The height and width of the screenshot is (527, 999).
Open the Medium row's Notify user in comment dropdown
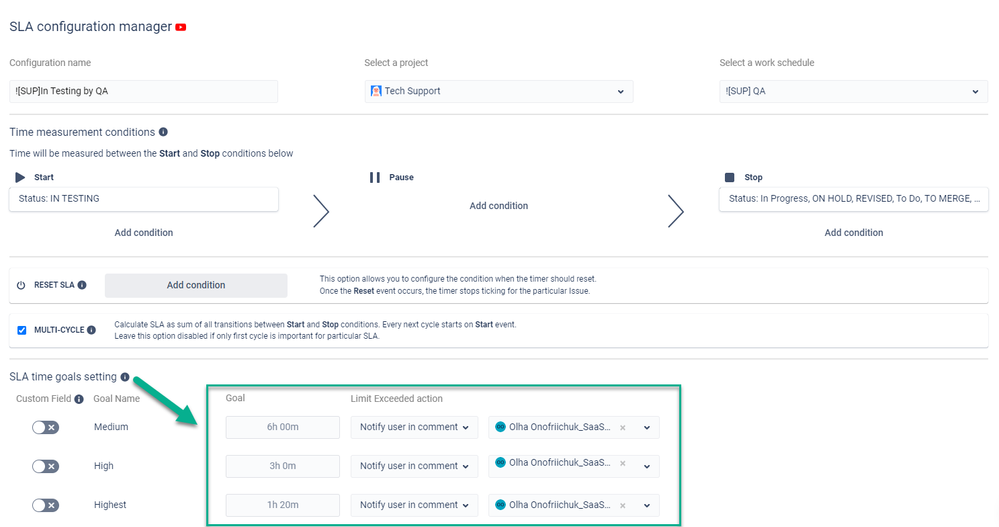coord(414,427)
